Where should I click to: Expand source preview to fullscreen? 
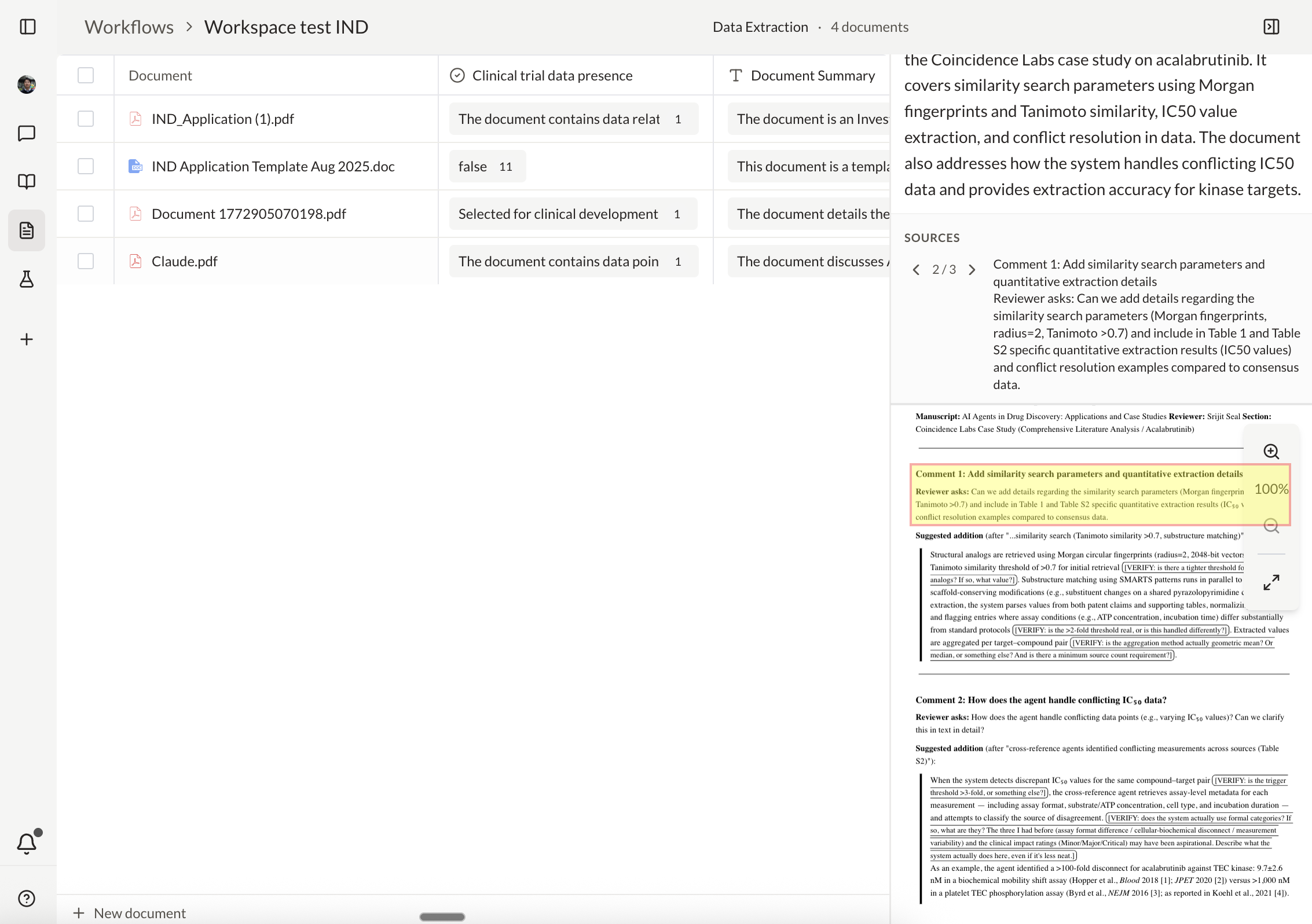(1271, 582)
